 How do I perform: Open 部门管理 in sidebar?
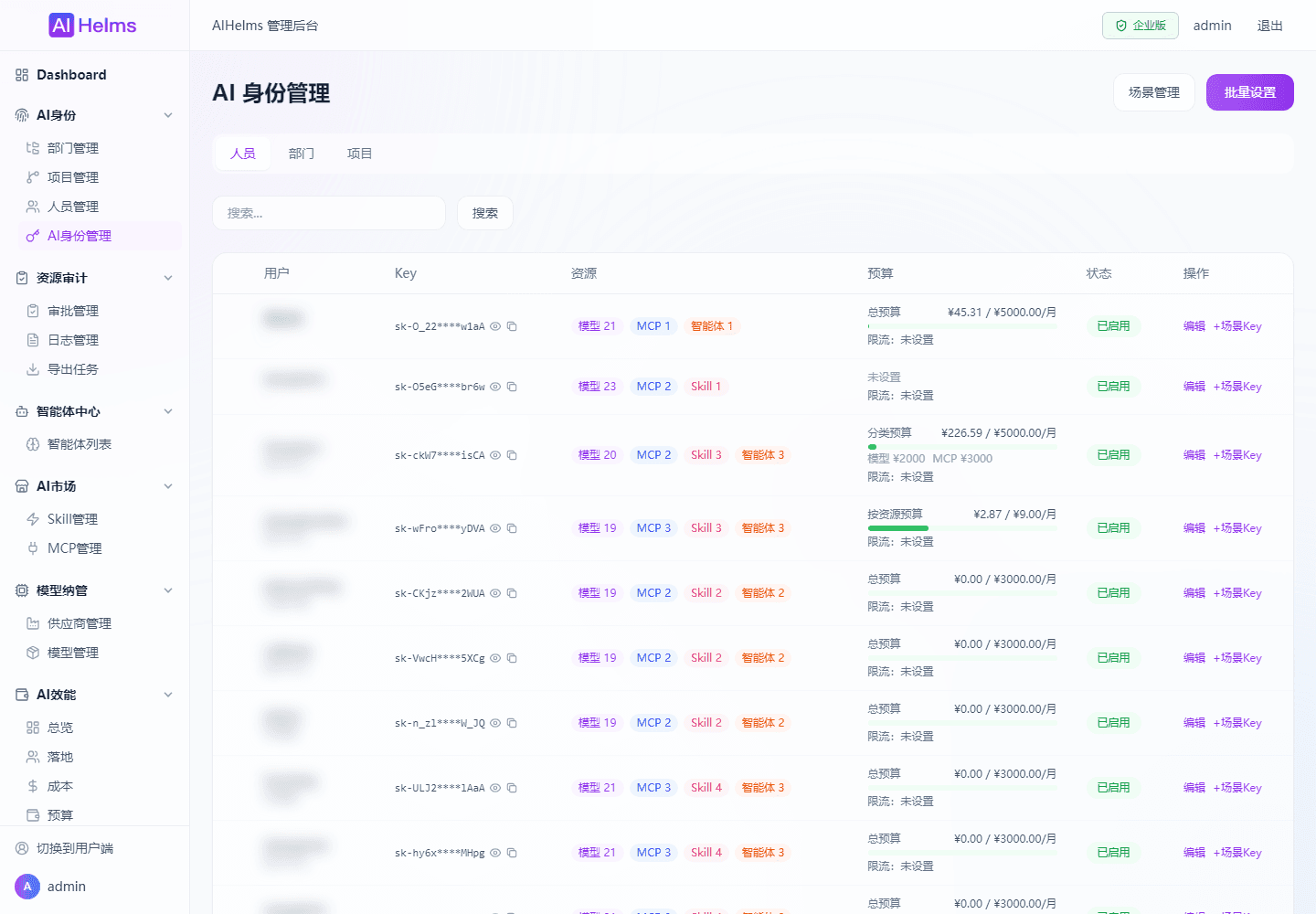pyautogui.click(x=100, y=148)
